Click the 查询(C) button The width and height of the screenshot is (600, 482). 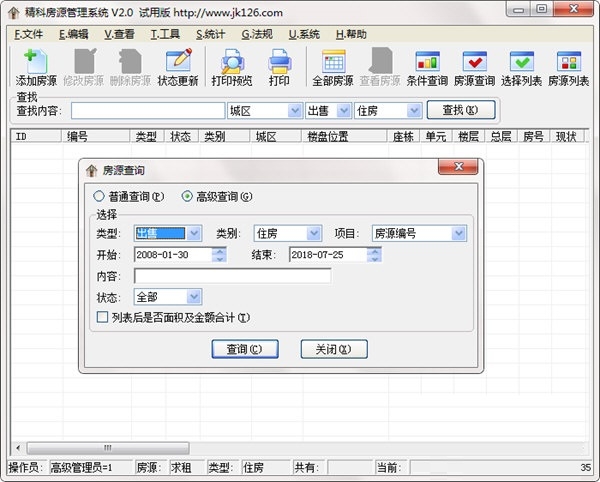click(245, 349)
